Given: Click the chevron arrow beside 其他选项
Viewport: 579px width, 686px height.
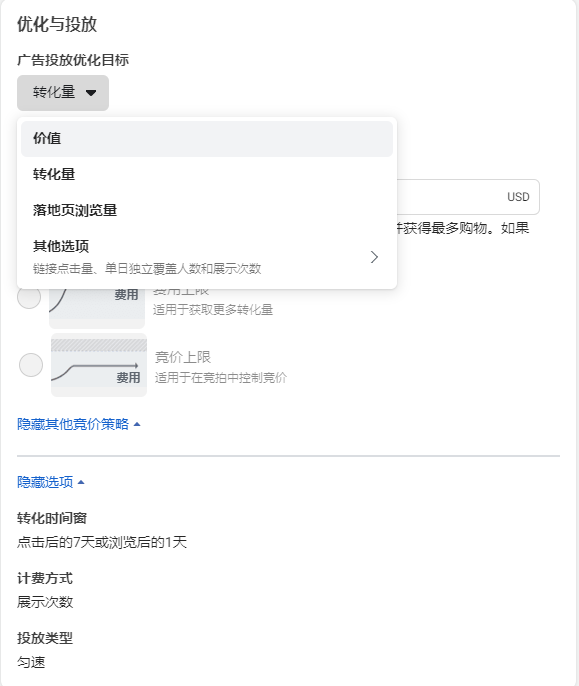Looking at the screenshot, I should tap(374, 257).
